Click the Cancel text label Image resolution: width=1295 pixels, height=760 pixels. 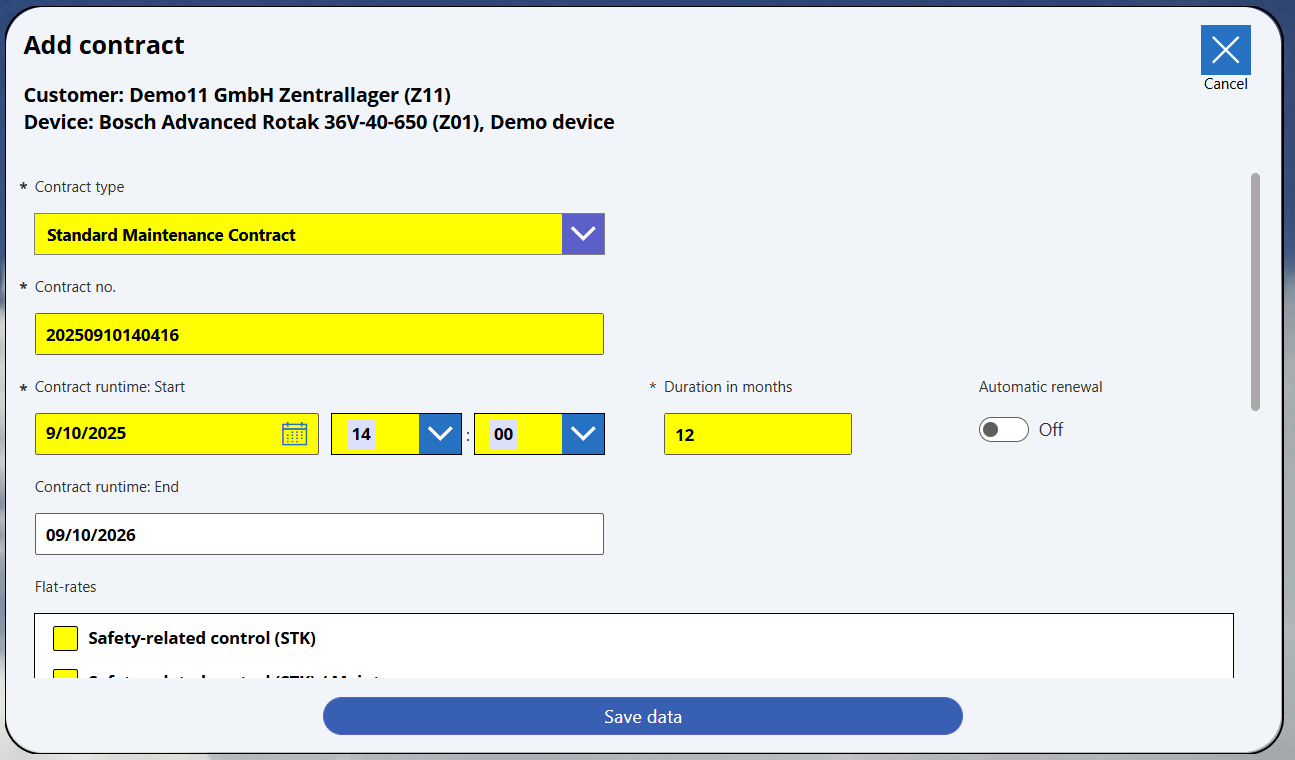[x=1225, y=84]
